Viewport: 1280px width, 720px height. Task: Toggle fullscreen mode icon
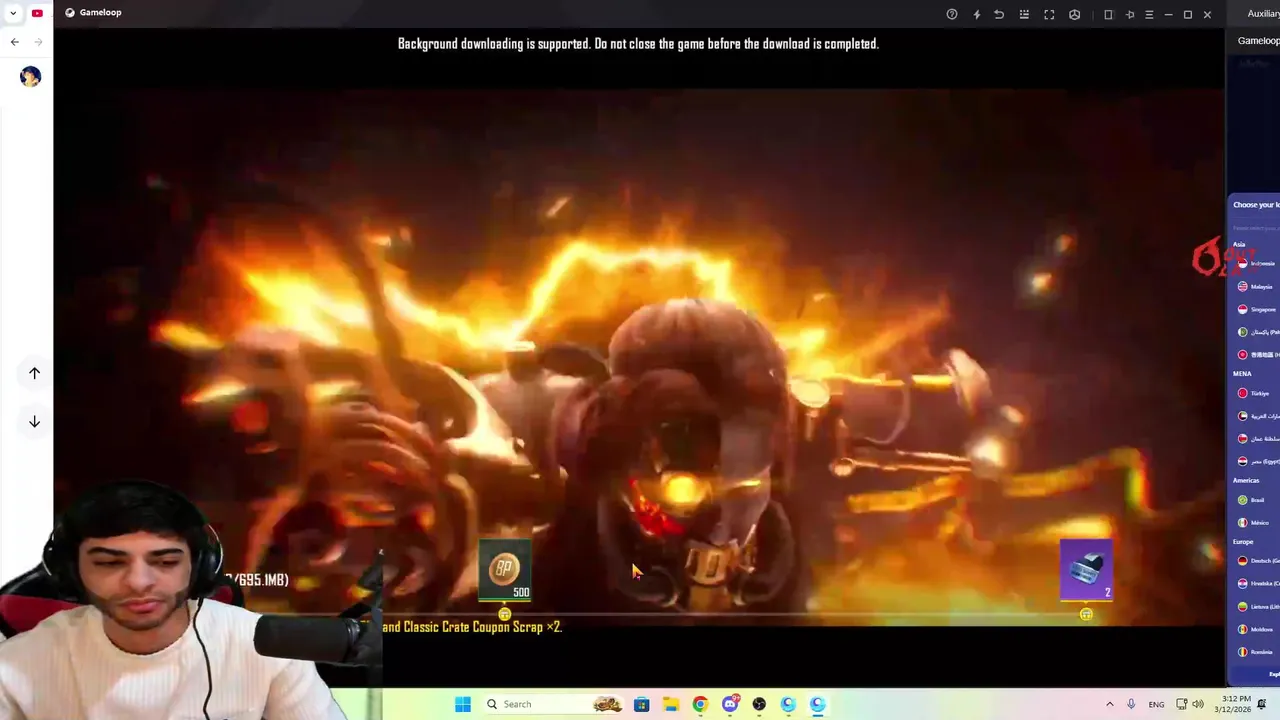point(1049,14)
